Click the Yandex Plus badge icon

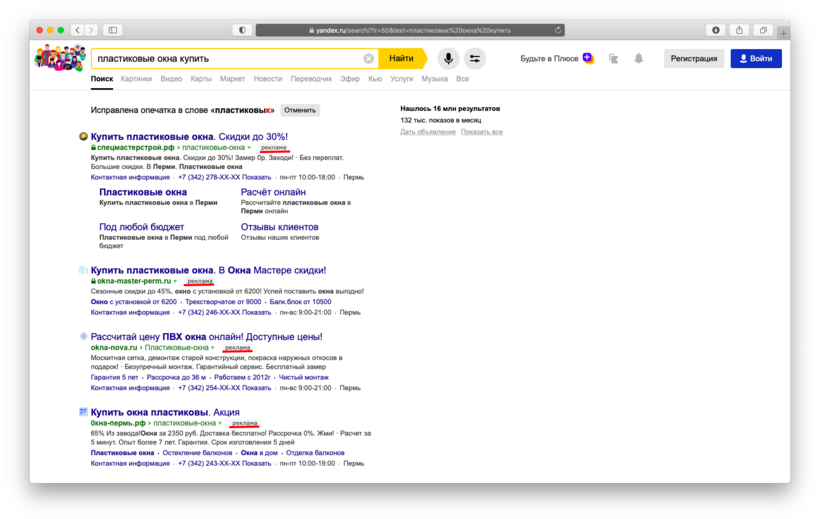[x=588, y=58]
